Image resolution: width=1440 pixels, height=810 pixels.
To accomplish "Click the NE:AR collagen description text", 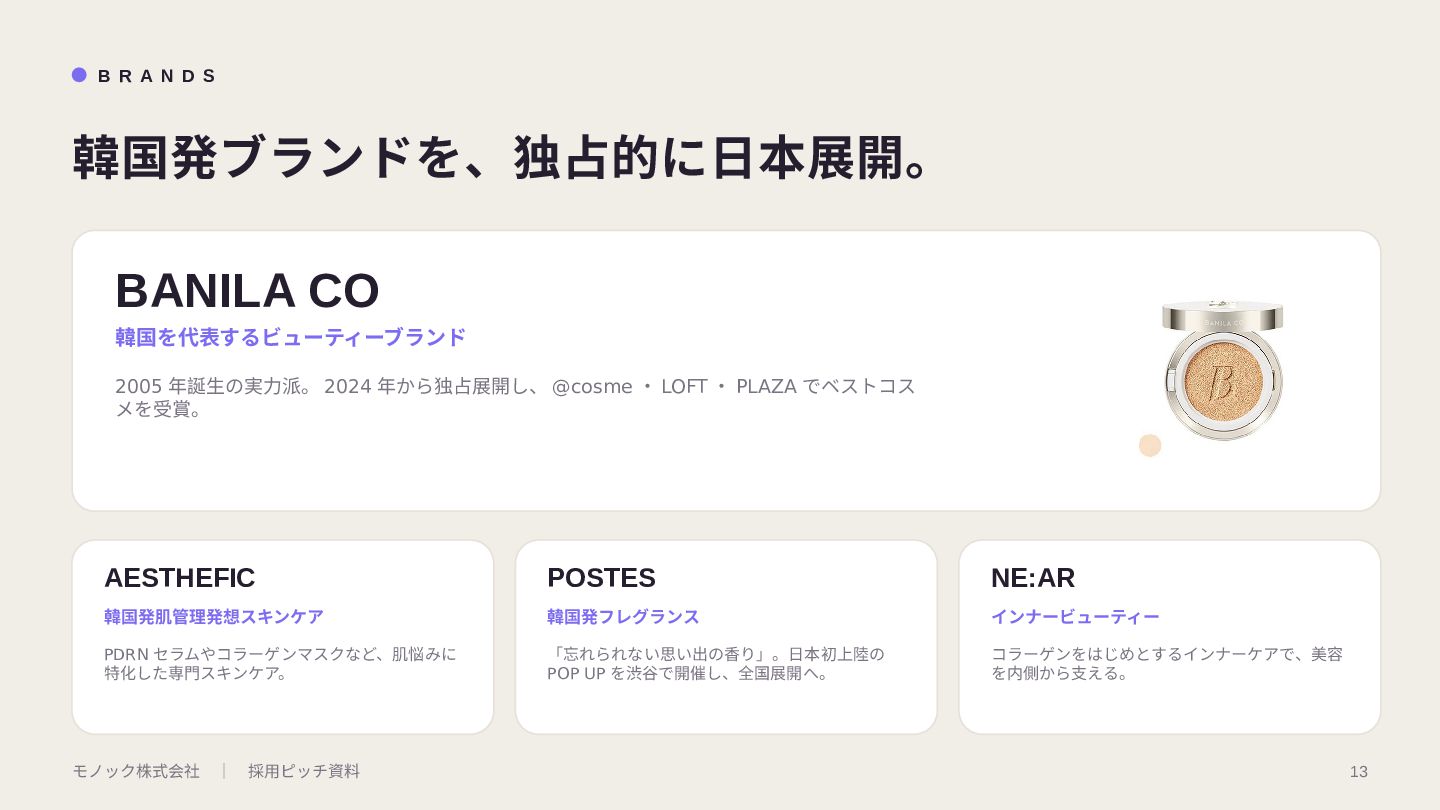I will [x=1167, y=663].
